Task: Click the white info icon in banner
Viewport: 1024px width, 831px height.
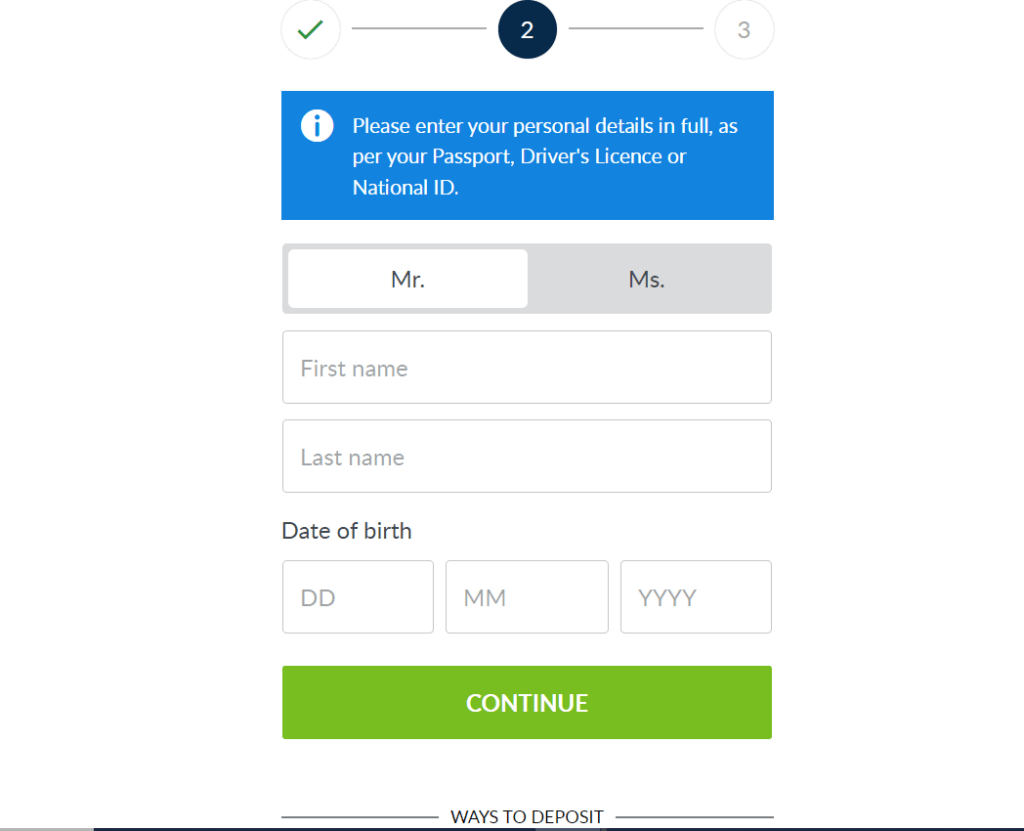Action: point(317,126)
